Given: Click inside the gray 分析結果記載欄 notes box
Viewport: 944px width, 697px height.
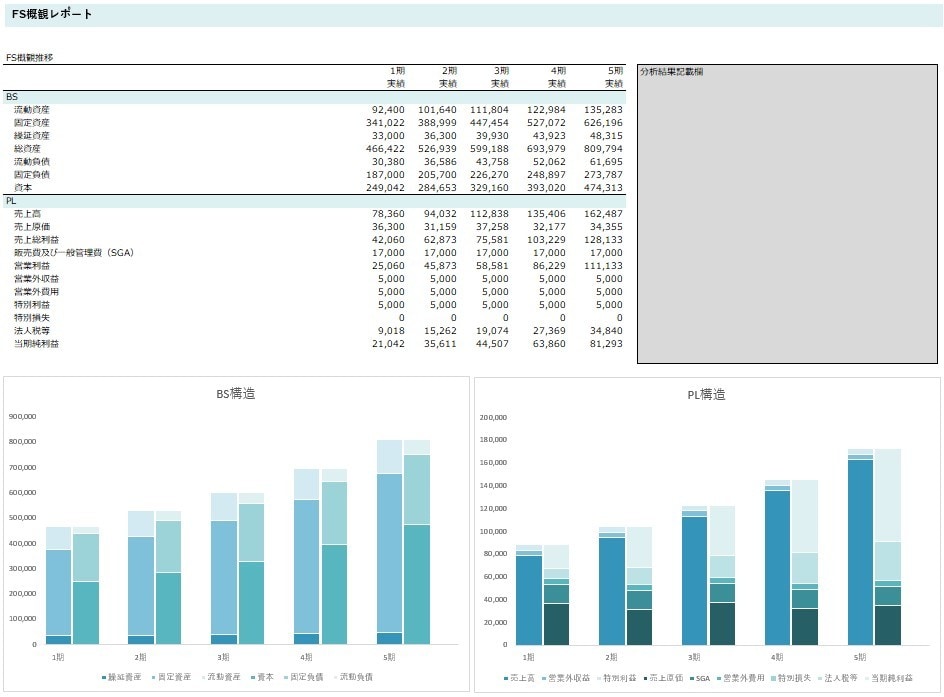Looking at the screenshot, I should pos(787,214).
